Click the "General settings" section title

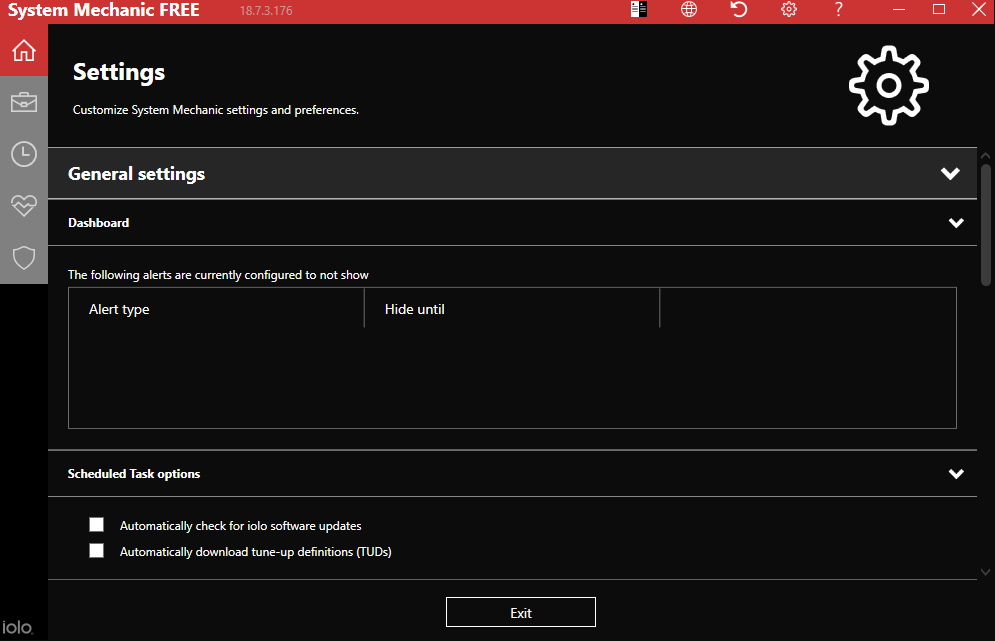136,174
